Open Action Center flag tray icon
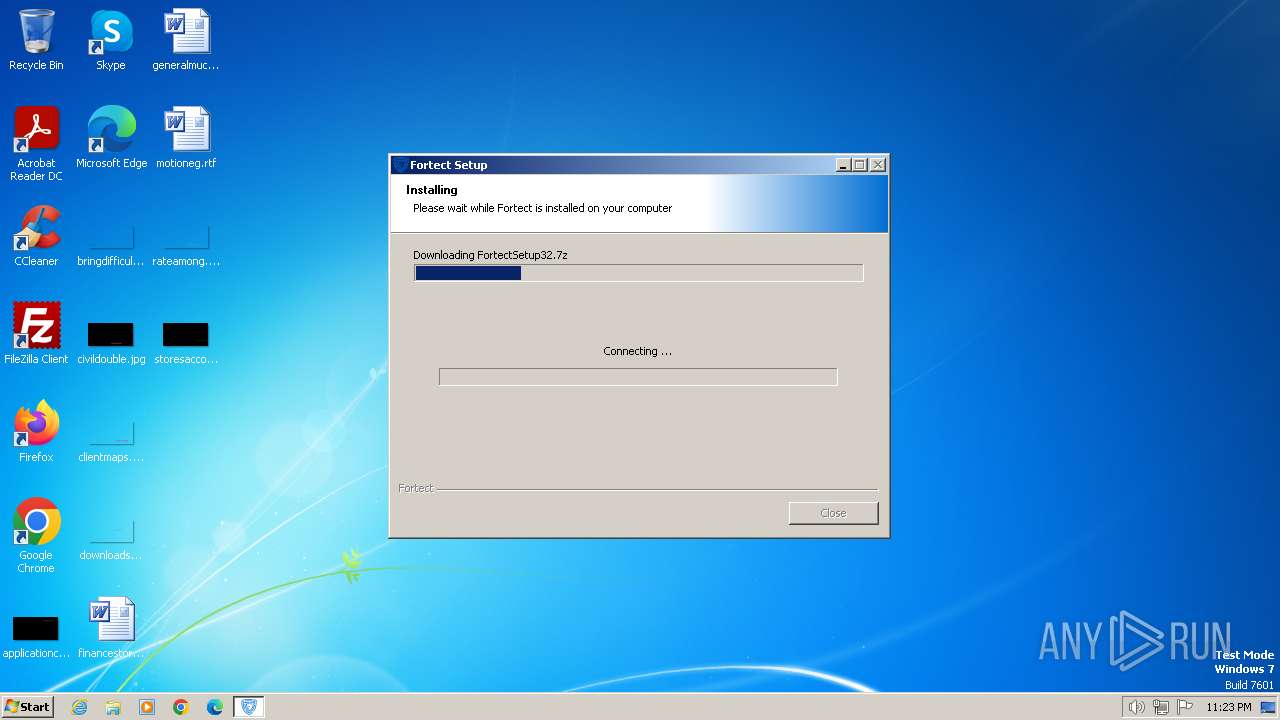The width and height of the screenshot is (1280, 720). [1186, 707]
